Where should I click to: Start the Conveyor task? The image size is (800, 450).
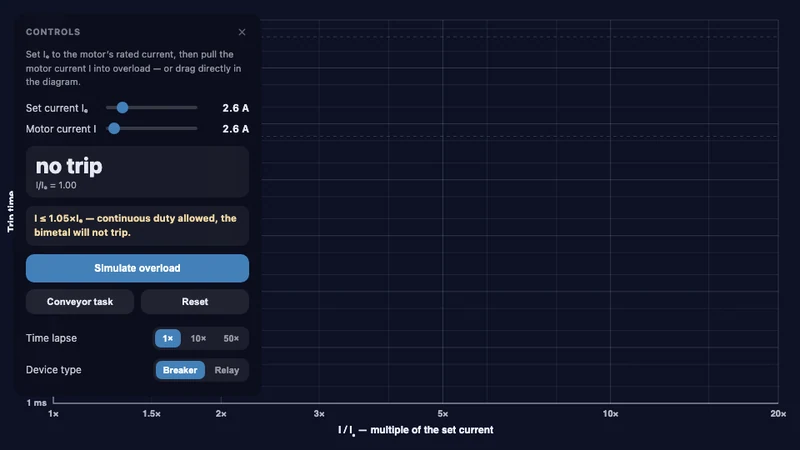click(x=80, y=302)
